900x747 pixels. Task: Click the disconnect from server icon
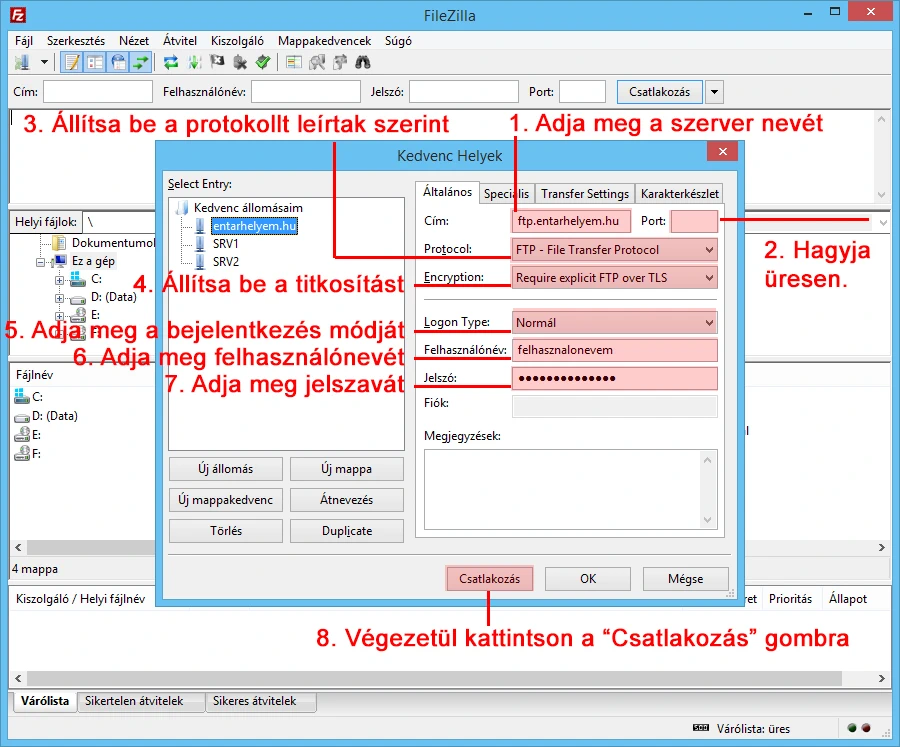coord(240,62)
